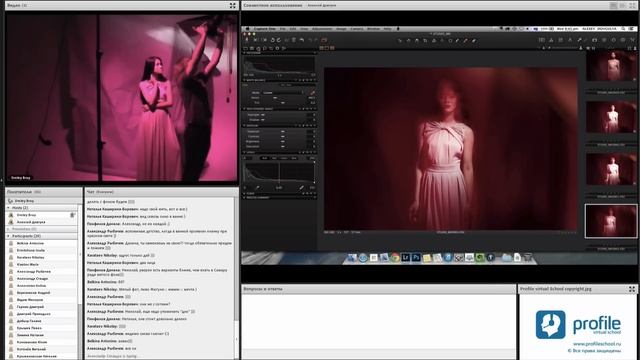Click the Shadow slider handle
This screenshot has width=640, height=360.
[x=263, y=120]
